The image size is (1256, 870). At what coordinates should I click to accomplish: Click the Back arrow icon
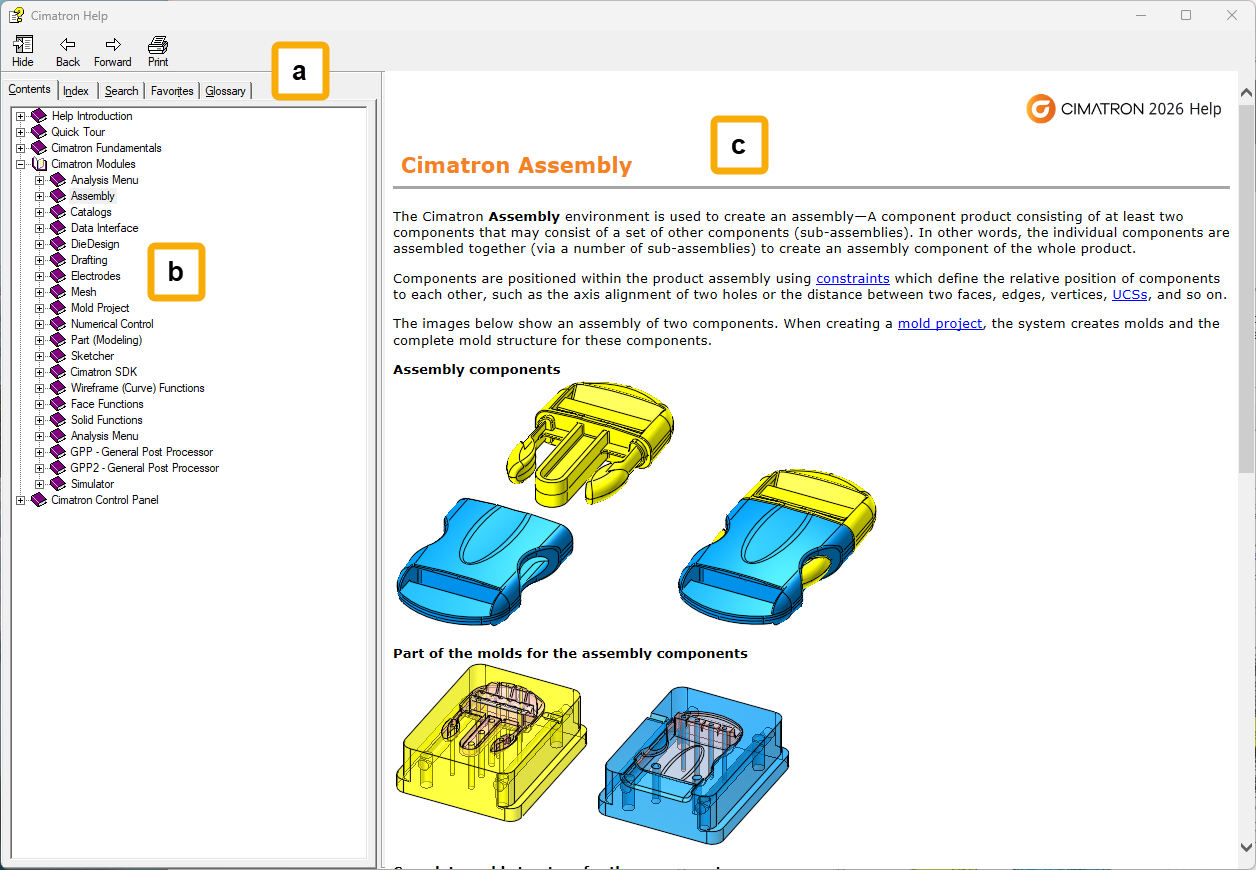click(x=67, y=45)
